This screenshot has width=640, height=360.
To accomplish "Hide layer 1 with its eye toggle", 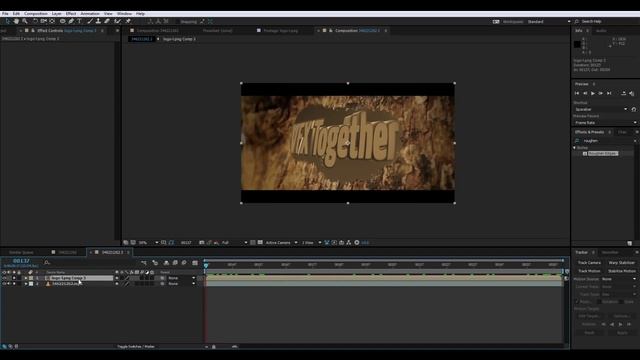I will (4, 278).
